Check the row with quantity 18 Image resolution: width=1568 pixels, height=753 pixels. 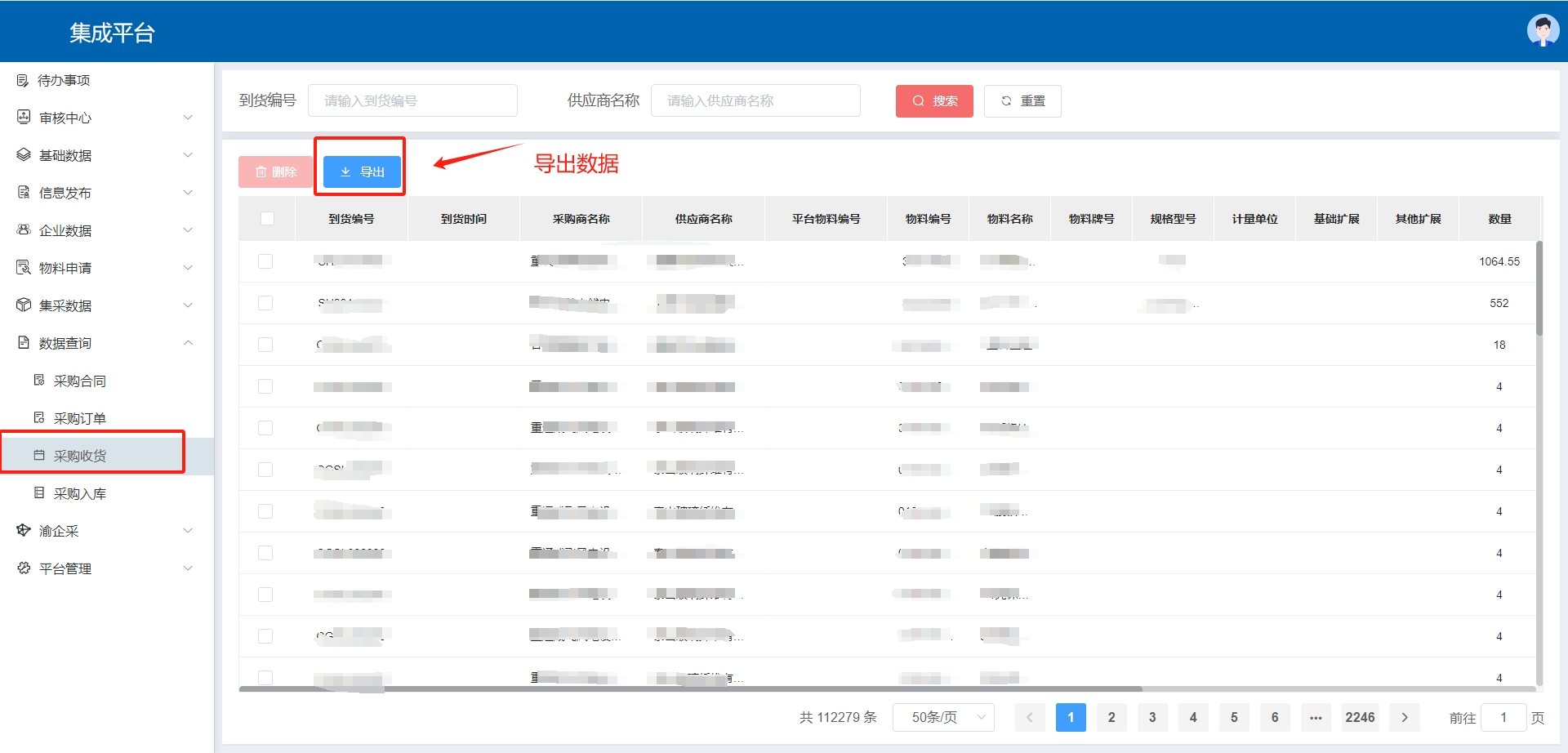point(265,345)
